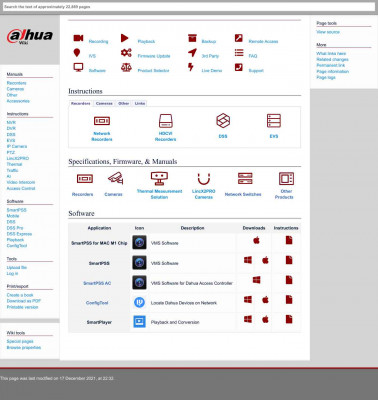Open the Thermal Measurement Solution icon

coord(159,179)
